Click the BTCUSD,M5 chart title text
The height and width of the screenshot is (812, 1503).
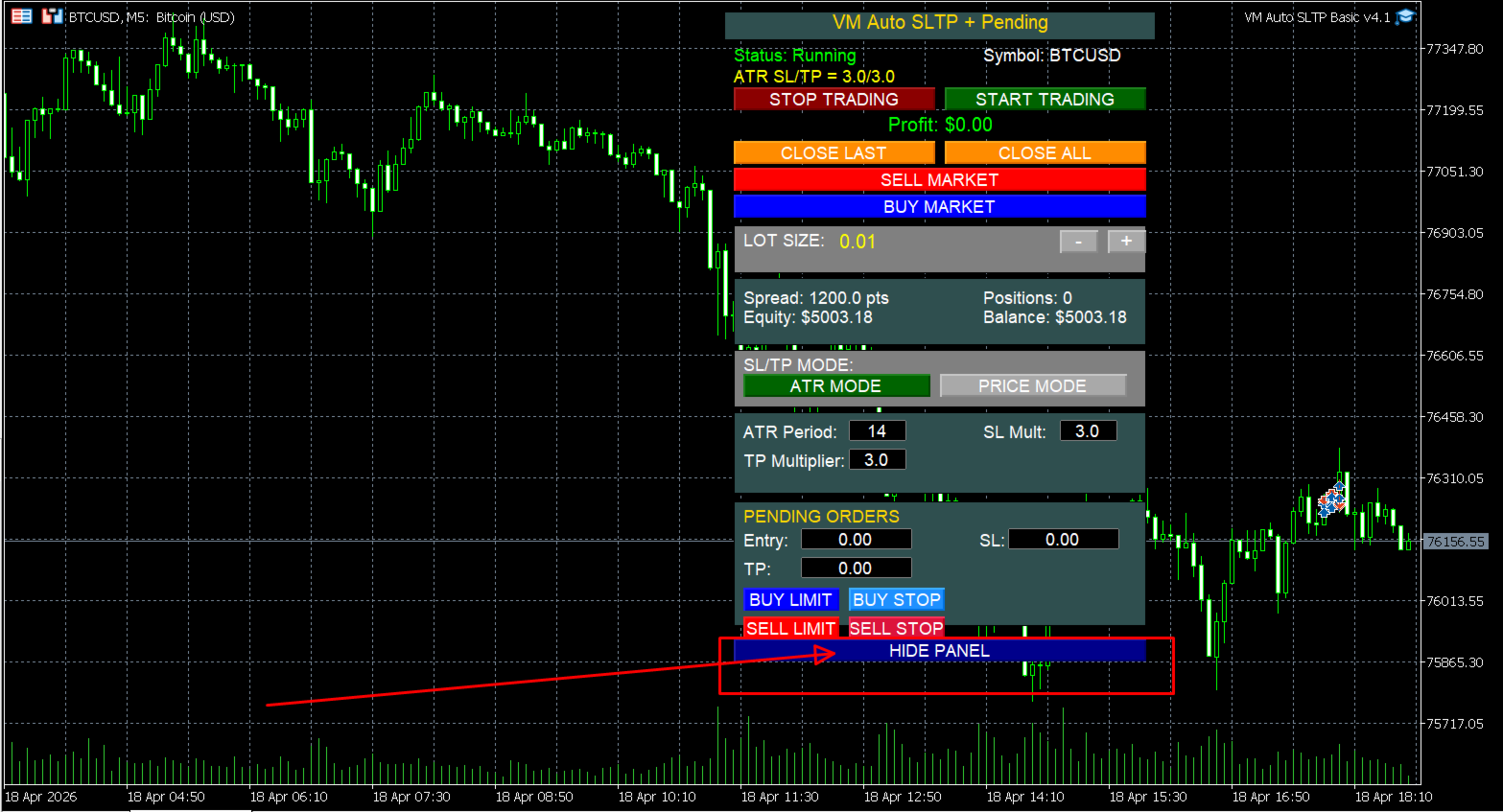click(152, 17)
